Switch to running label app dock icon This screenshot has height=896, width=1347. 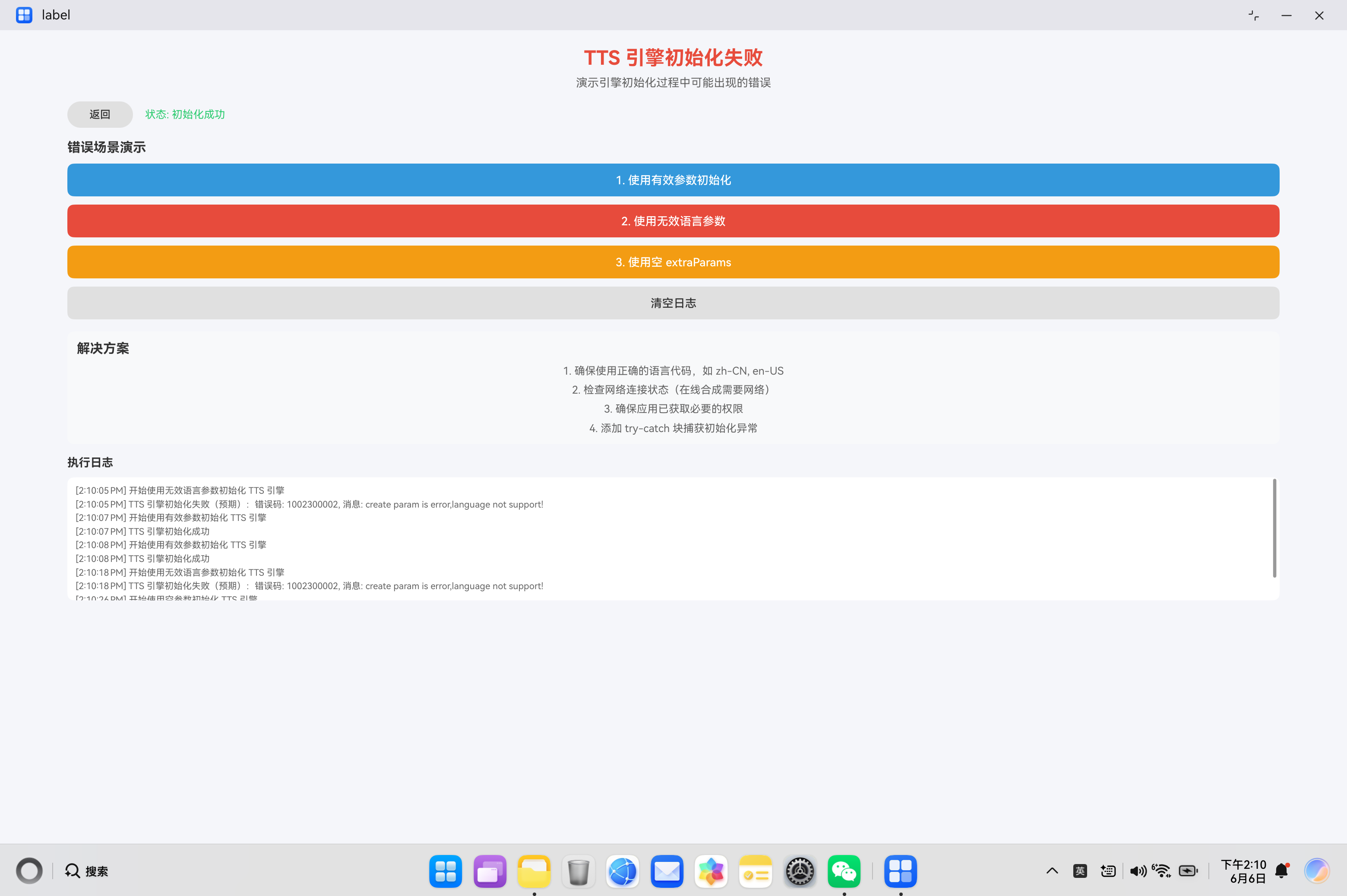[901, 871]
